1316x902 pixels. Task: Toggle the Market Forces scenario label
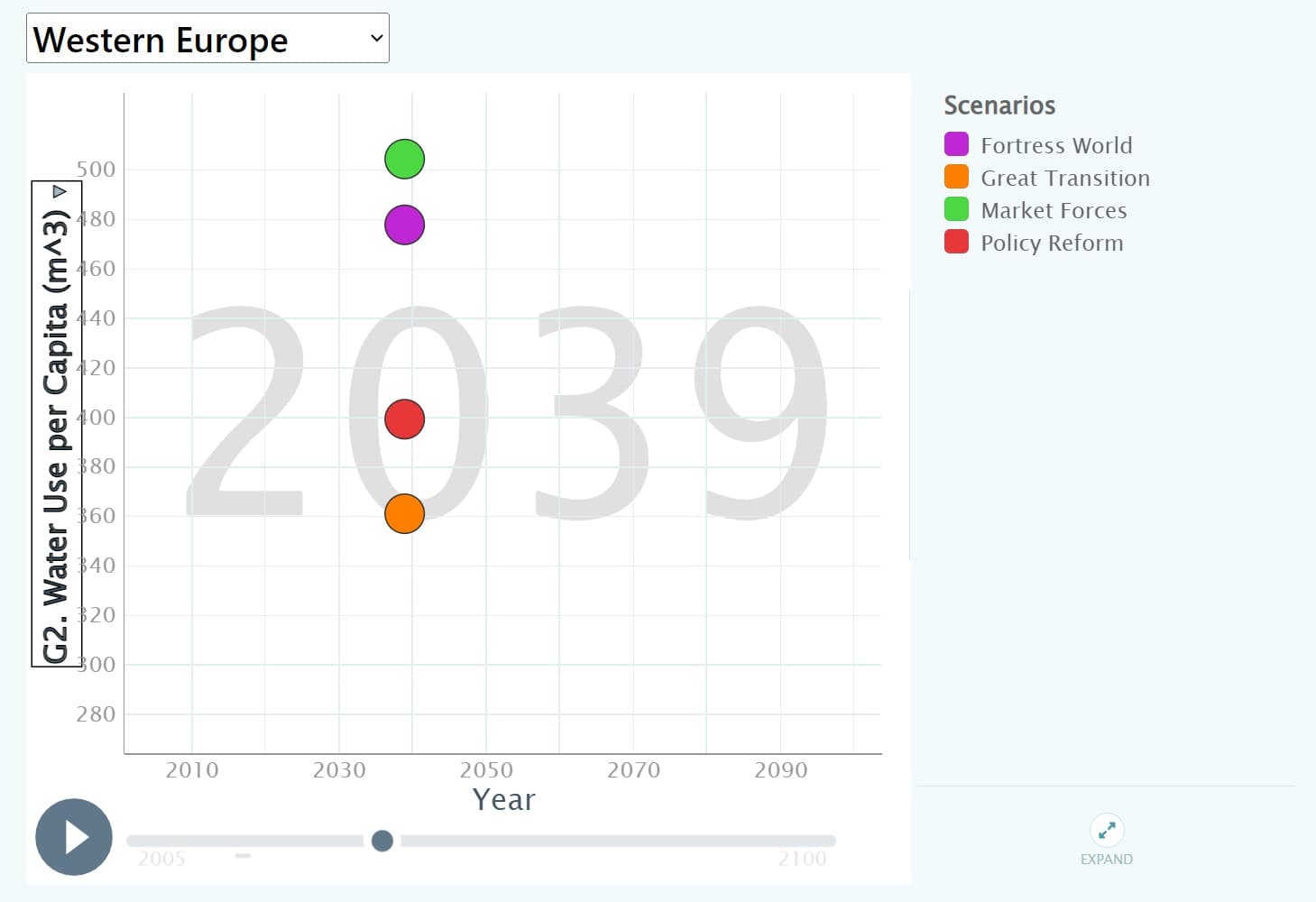click(1054, 210)
